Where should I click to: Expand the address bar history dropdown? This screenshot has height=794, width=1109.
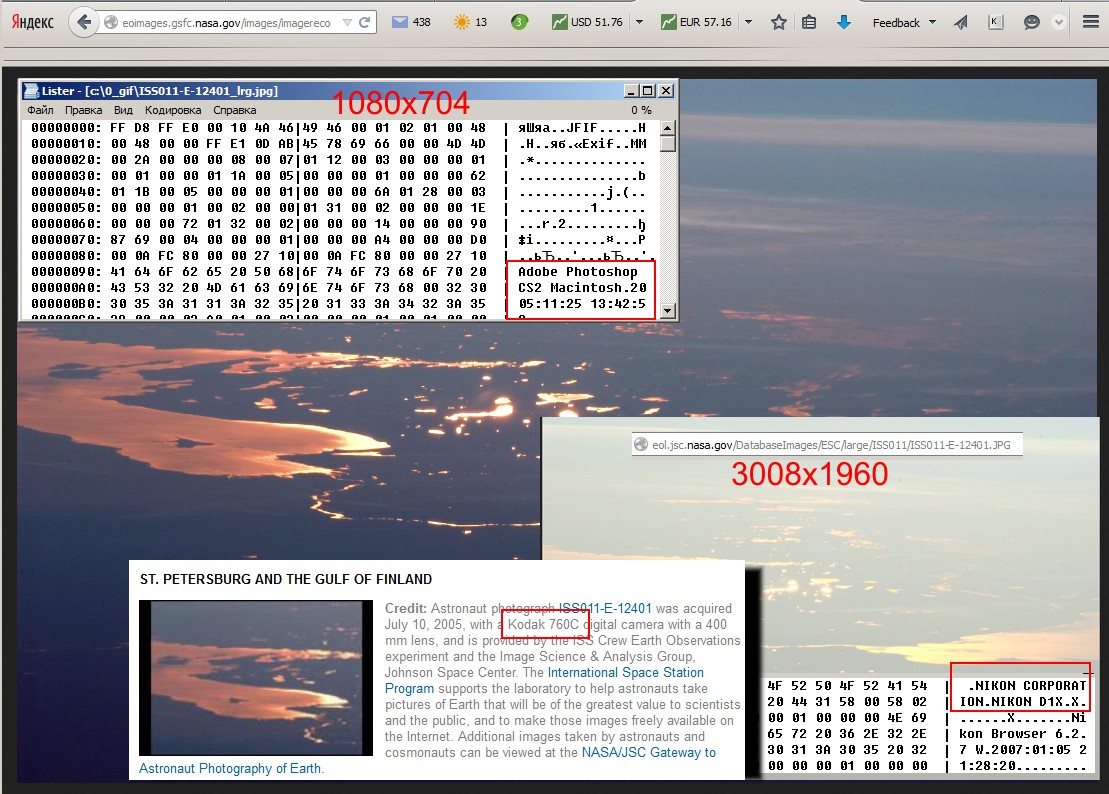tap(347, 23)
